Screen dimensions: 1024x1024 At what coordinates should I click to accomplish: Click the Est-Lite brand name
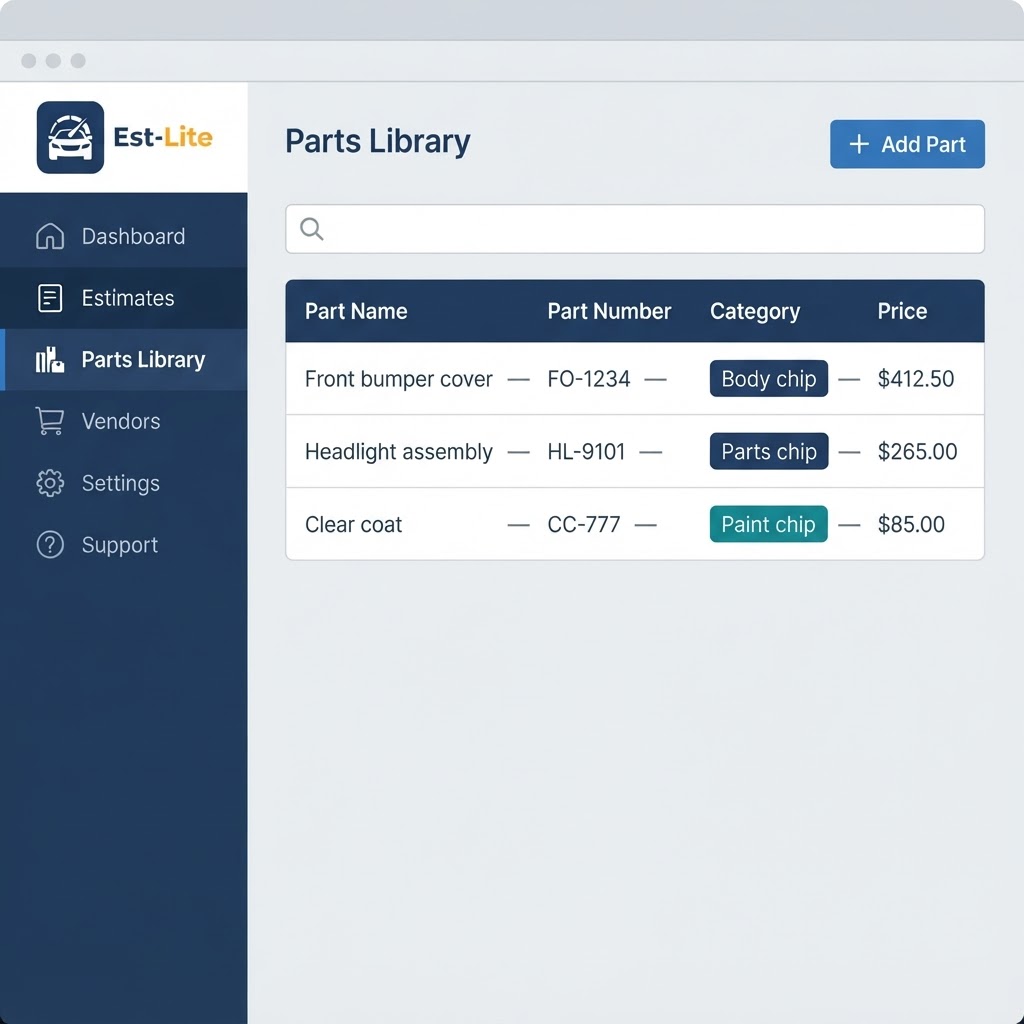pyautogui.click(x=163, y=137)
